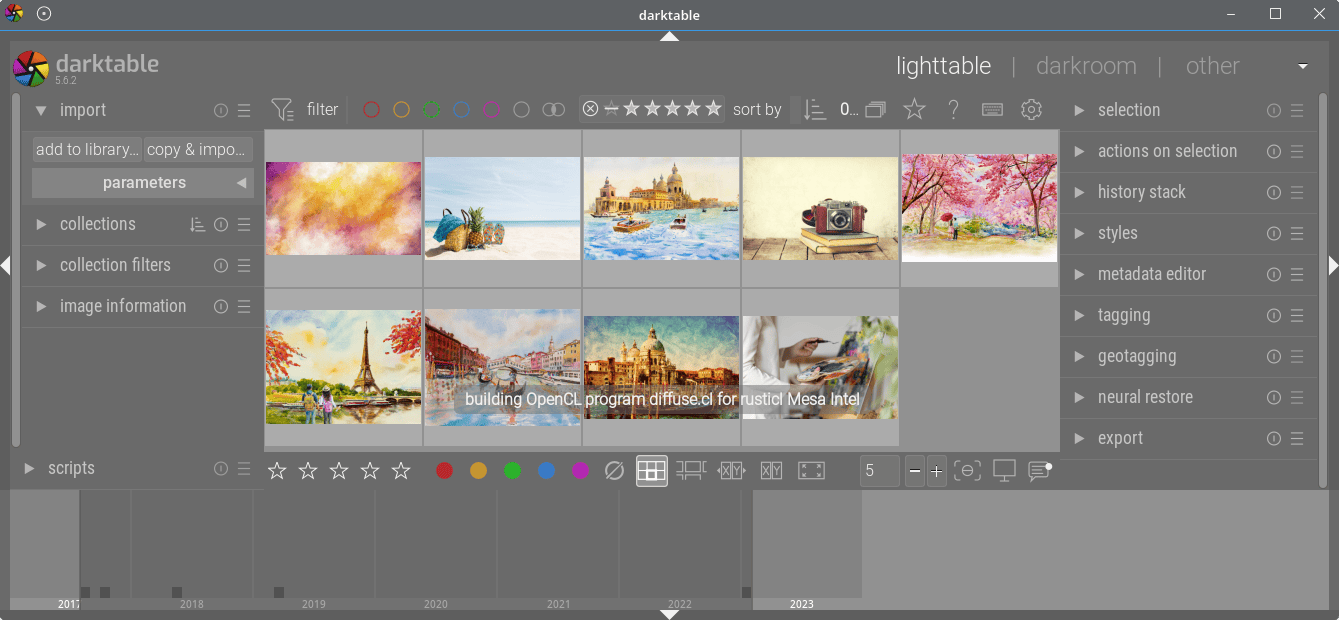Viewport: 1339px width, 620px height.
Task: Open presets menu for styles module
Action: click(1297, 234)
